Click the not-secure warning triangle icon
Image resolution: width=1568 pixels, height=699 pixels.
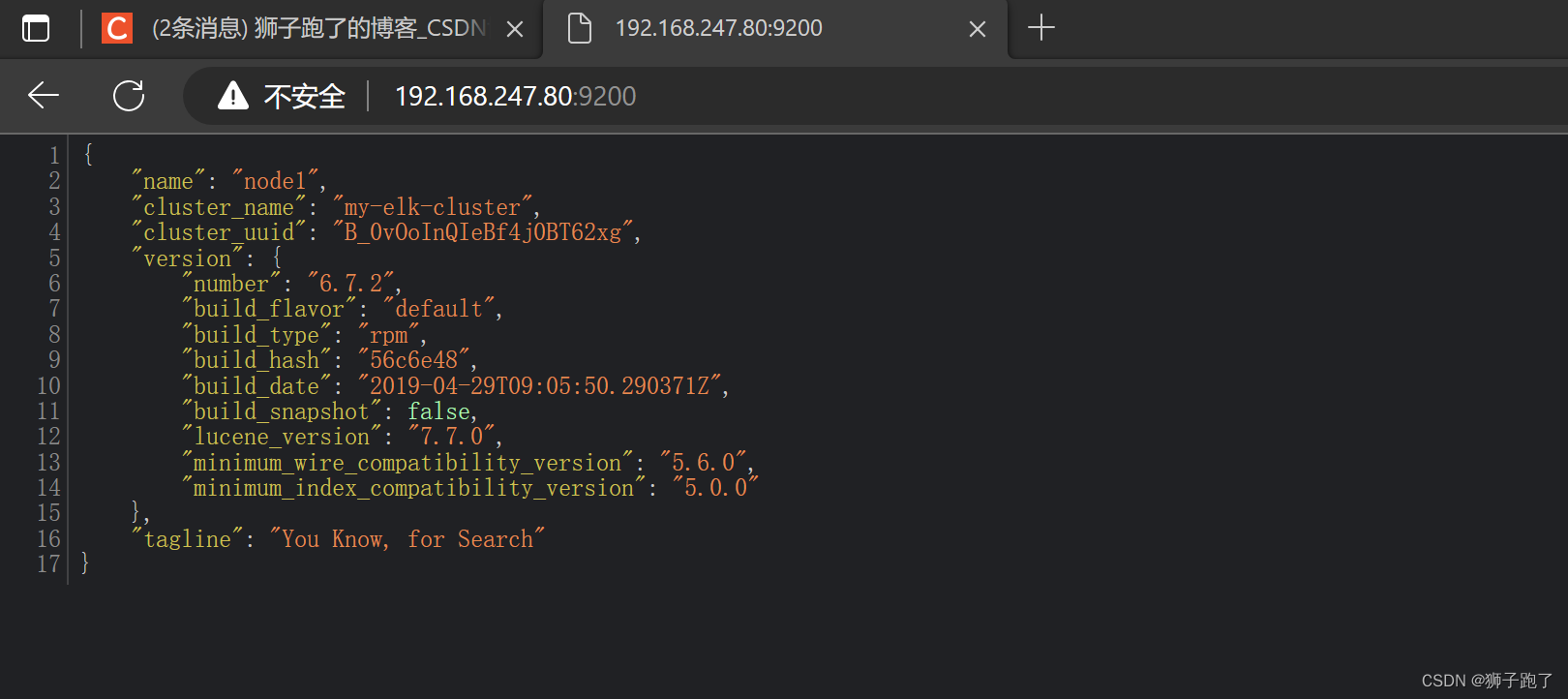tap(233, 96)
